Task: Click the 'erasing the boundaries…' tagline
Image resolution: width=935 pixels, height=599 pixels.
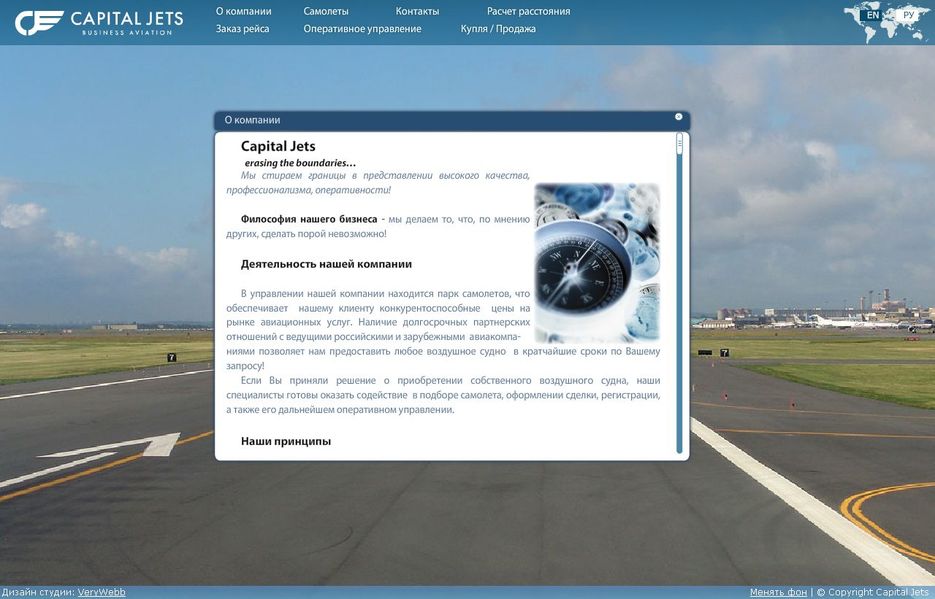Action: [x=300, y=163]
